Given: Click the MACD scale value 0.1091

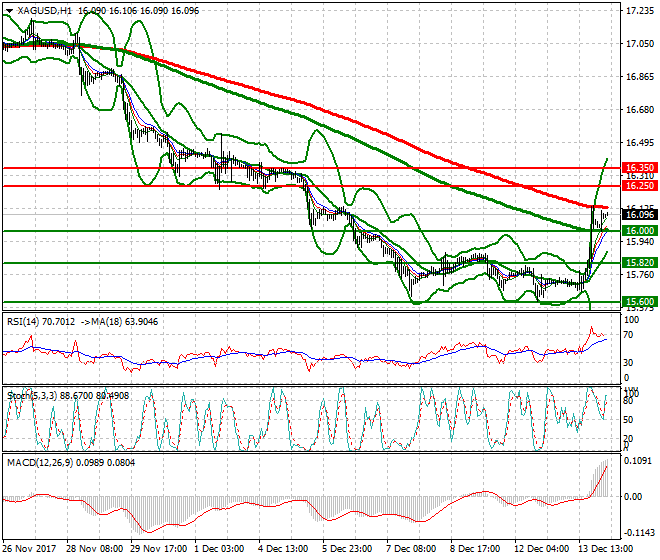Looking at the screenshot, I should pyautogui.click(x=640, y=461).
